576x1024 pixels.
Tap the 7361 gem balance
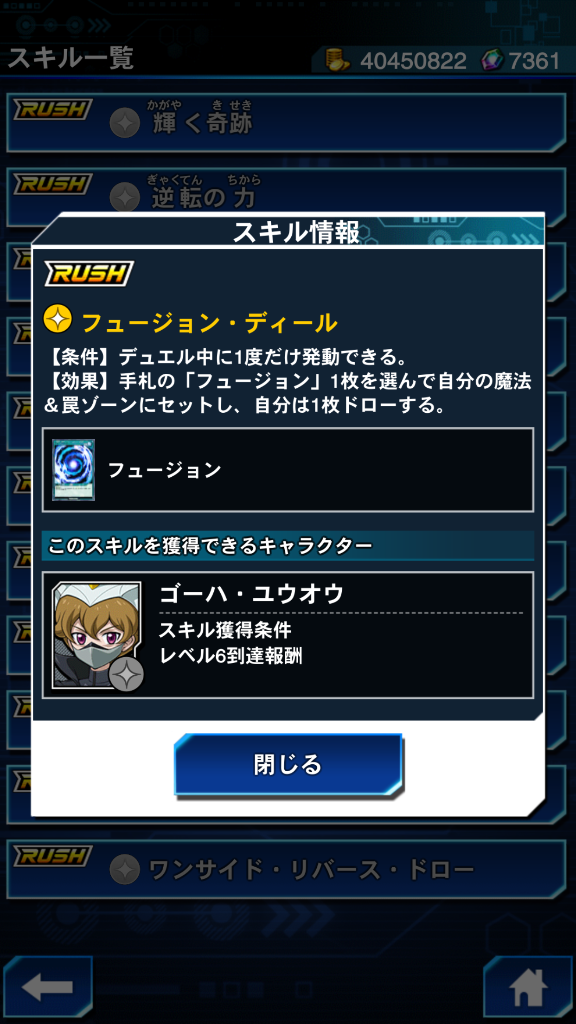(534, 61)
